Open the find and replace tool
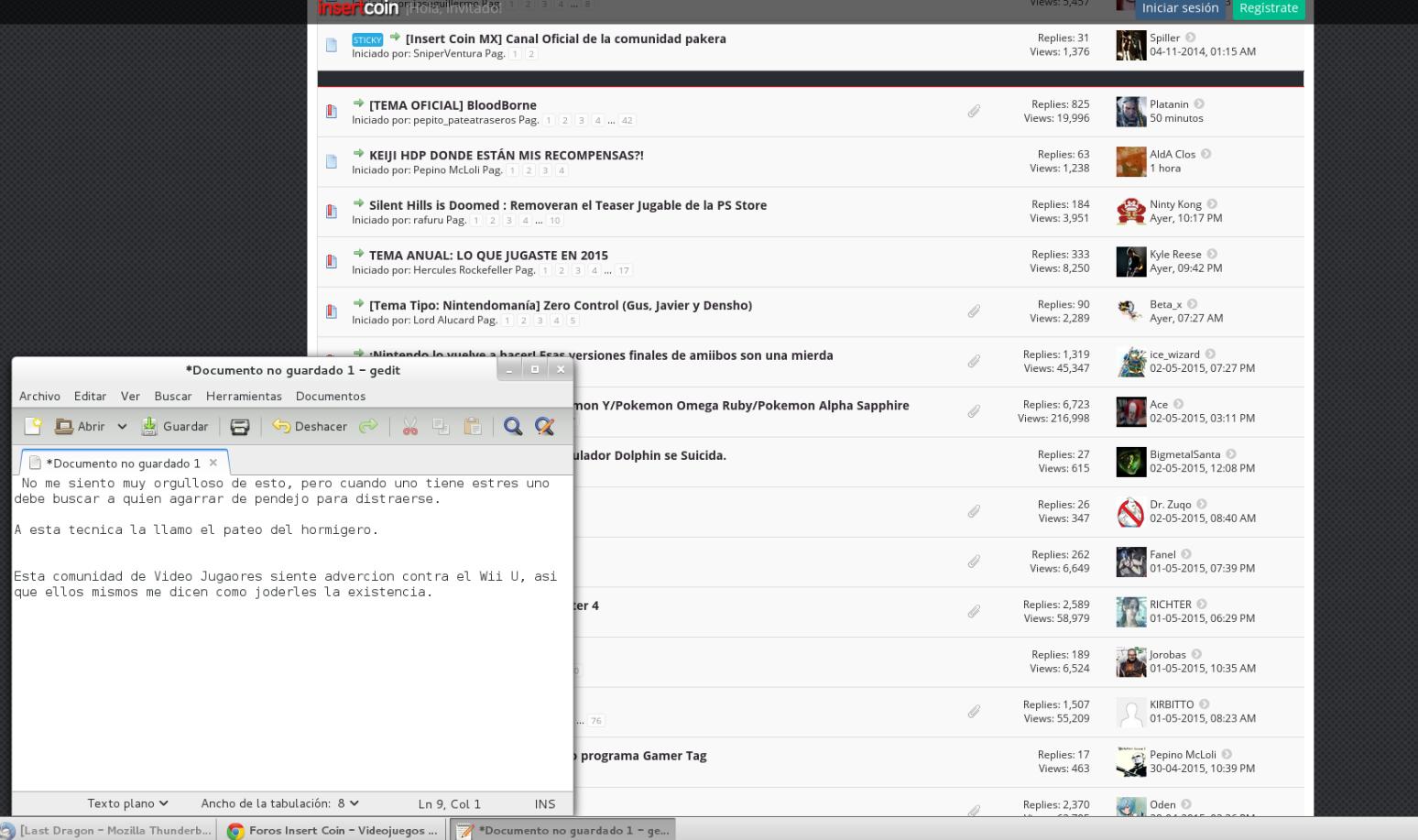 545,426
